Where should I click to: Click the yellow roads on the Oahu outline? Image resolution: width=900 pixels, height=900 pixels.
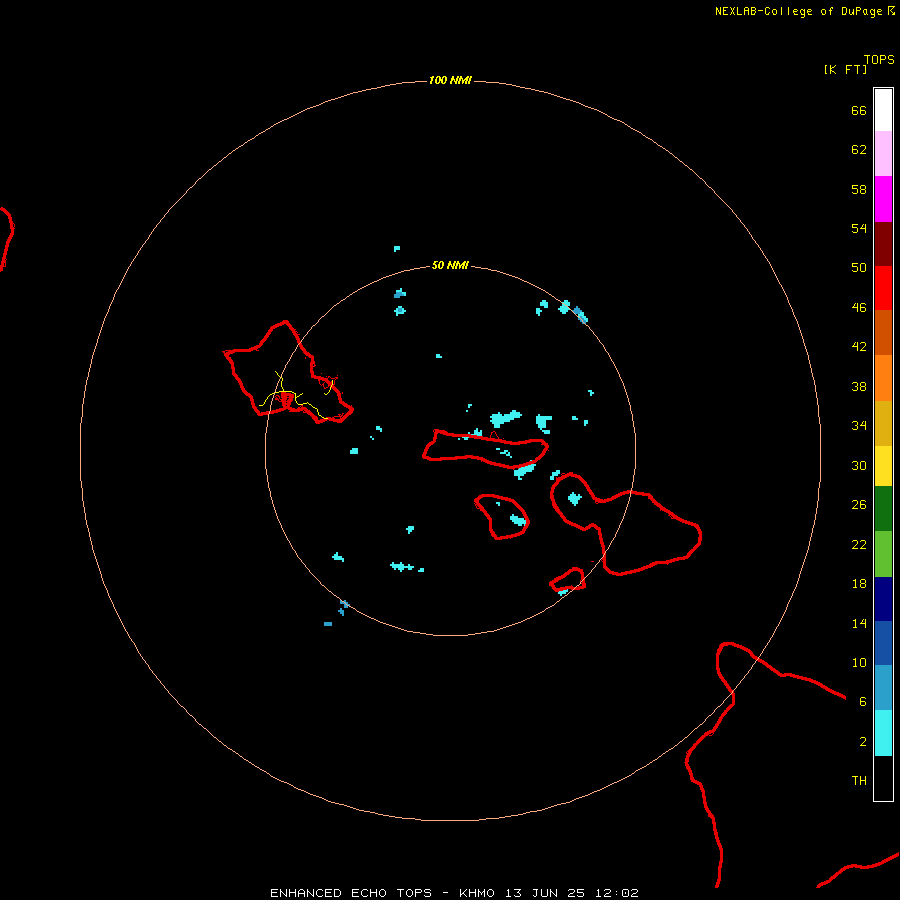(294, 395)
